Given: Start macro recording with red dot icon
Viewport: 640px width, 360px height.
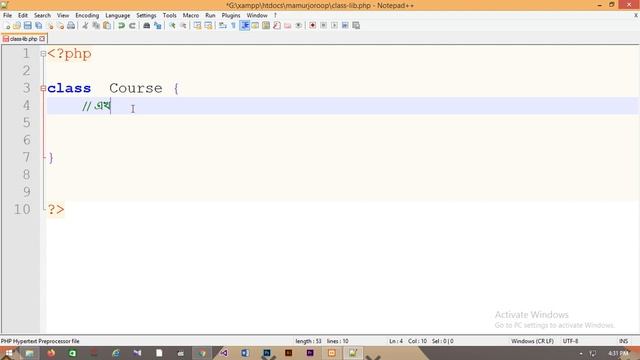Looking at the screenshot, I should click(312, 26).
